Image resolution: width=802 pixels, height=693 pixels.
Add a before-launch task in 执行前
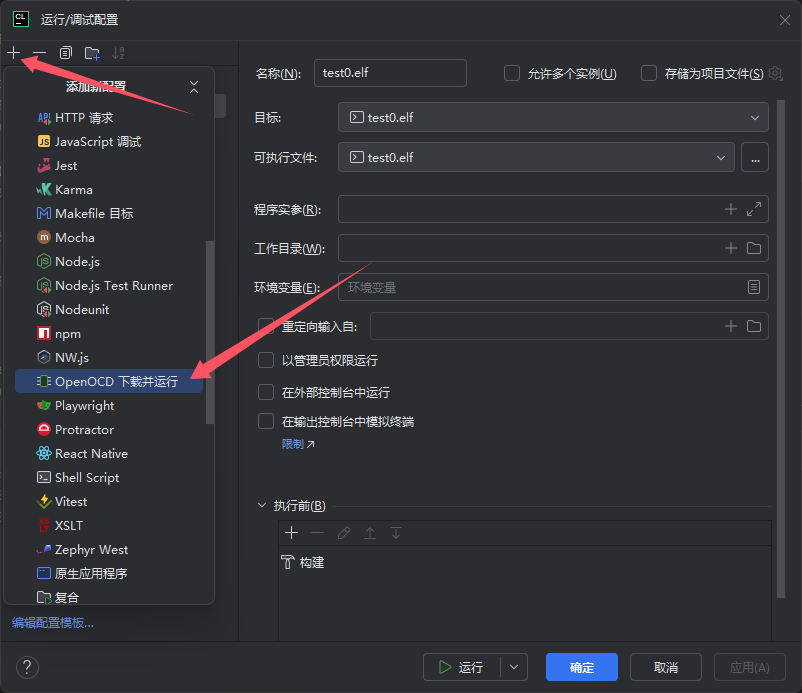tap(292, 533)
